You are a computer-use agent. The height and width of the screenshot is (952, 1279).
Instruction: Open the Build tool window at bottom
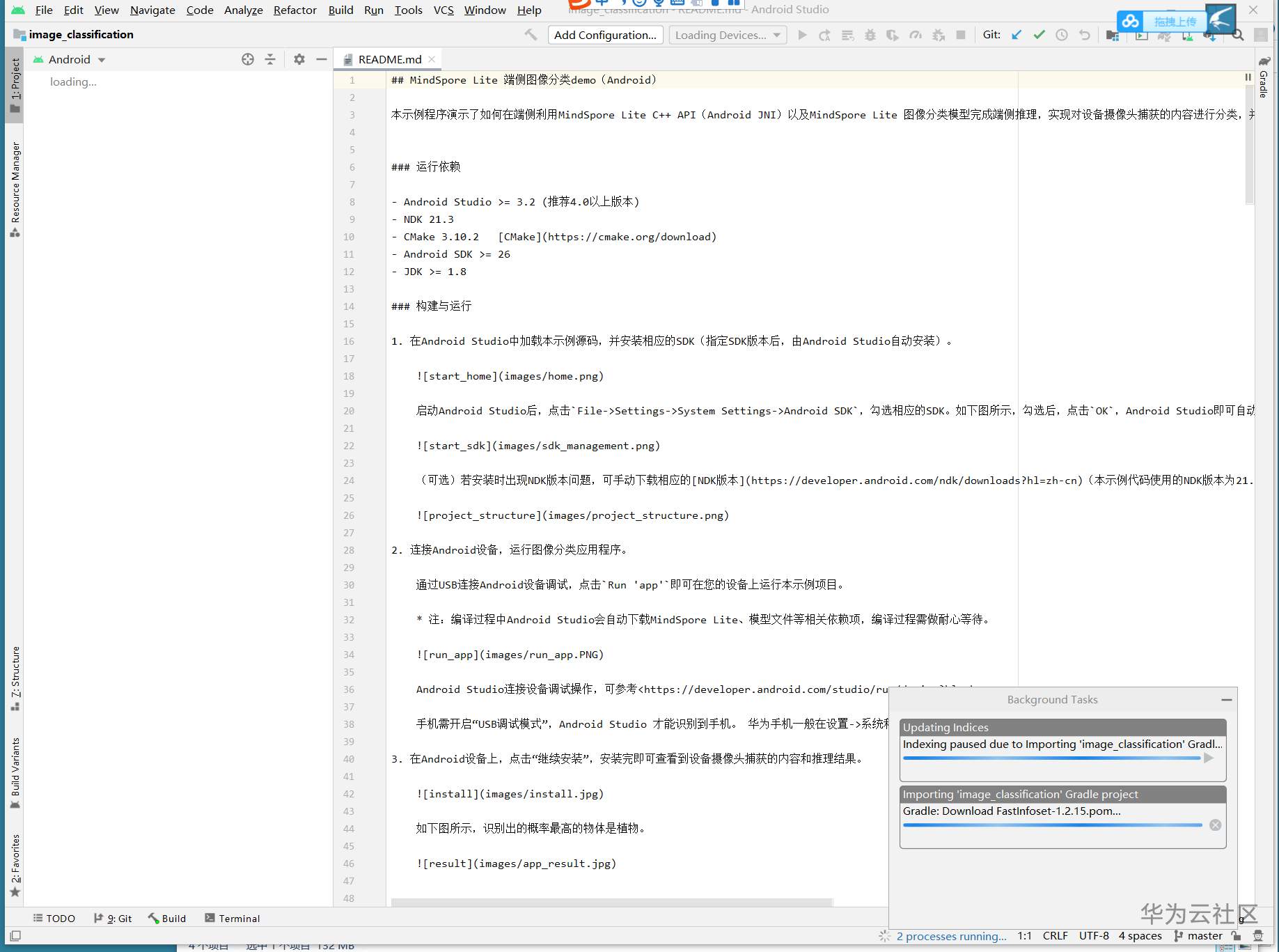tap(167, 919)
